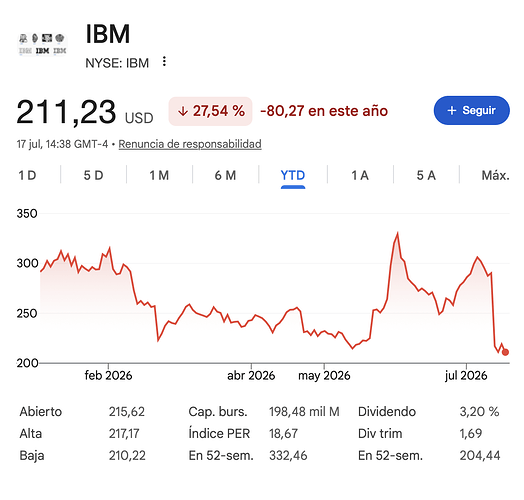Switch chart to 6 M range

point(225,175)
